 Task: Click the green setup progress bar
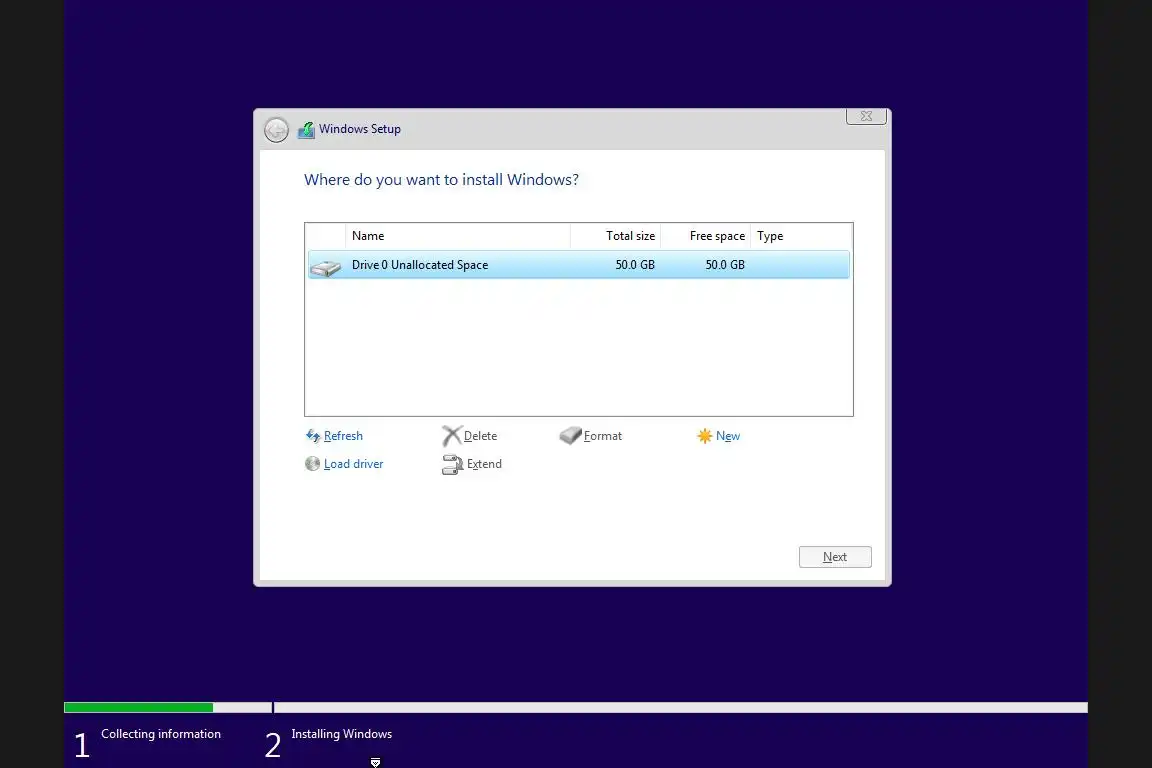[139, 708]
